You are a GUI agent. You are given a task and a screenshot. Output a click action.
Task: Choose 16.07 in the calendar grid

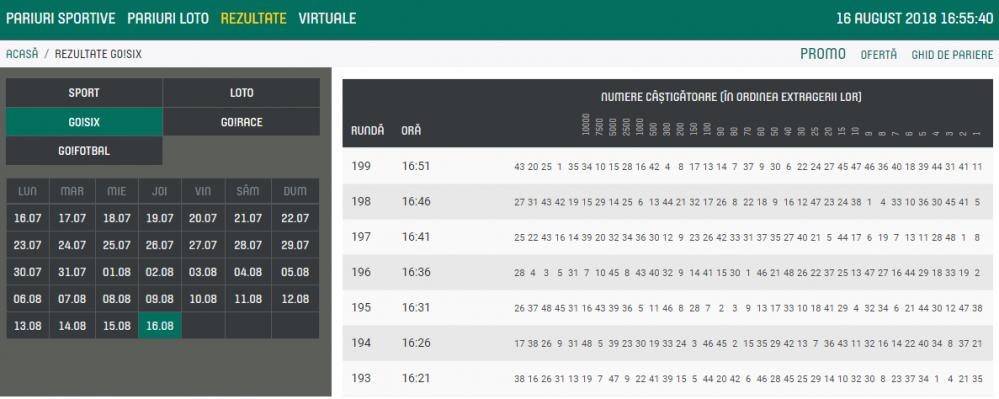click(x=27, y=218)
